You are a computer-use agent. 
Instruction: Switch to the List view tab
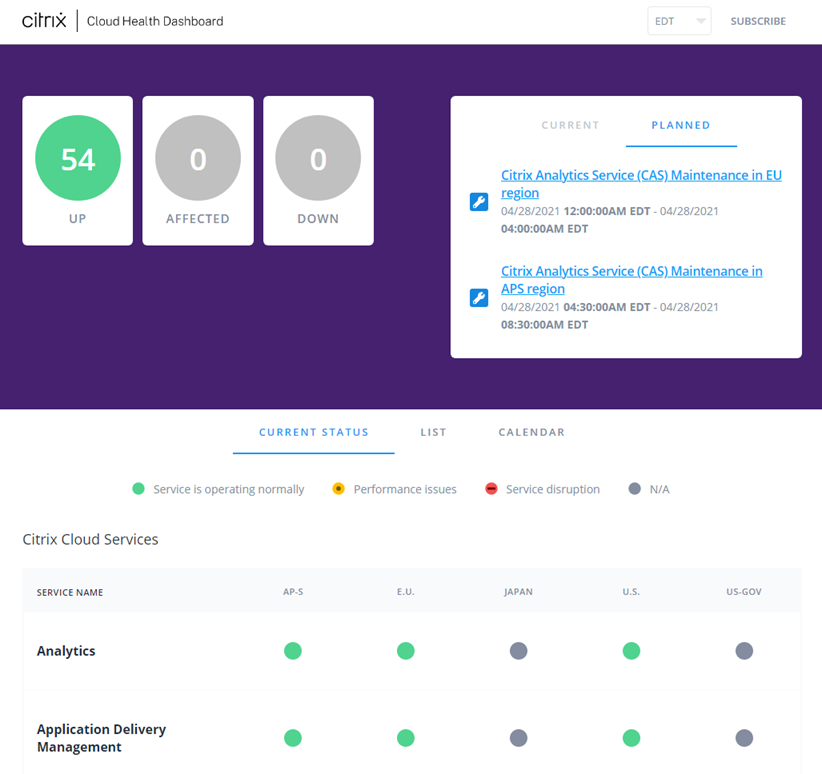[433, 433]
